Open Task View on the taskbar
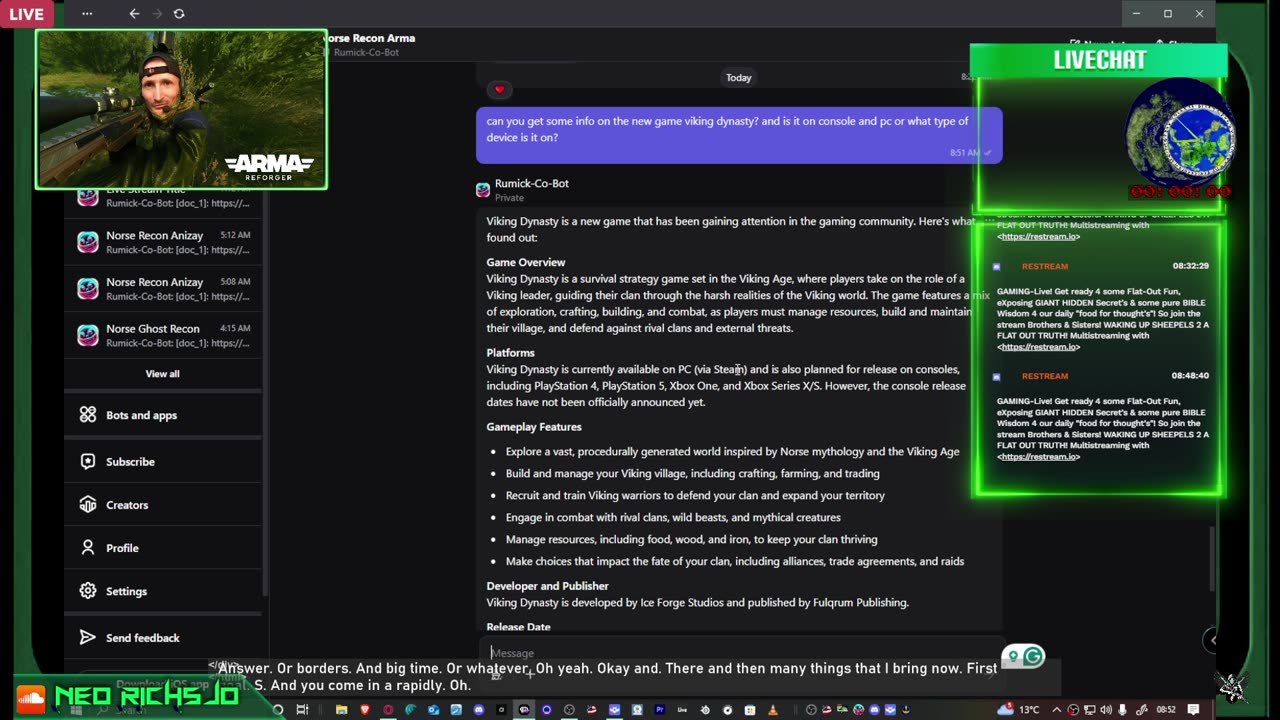 [x=302, y=710]
